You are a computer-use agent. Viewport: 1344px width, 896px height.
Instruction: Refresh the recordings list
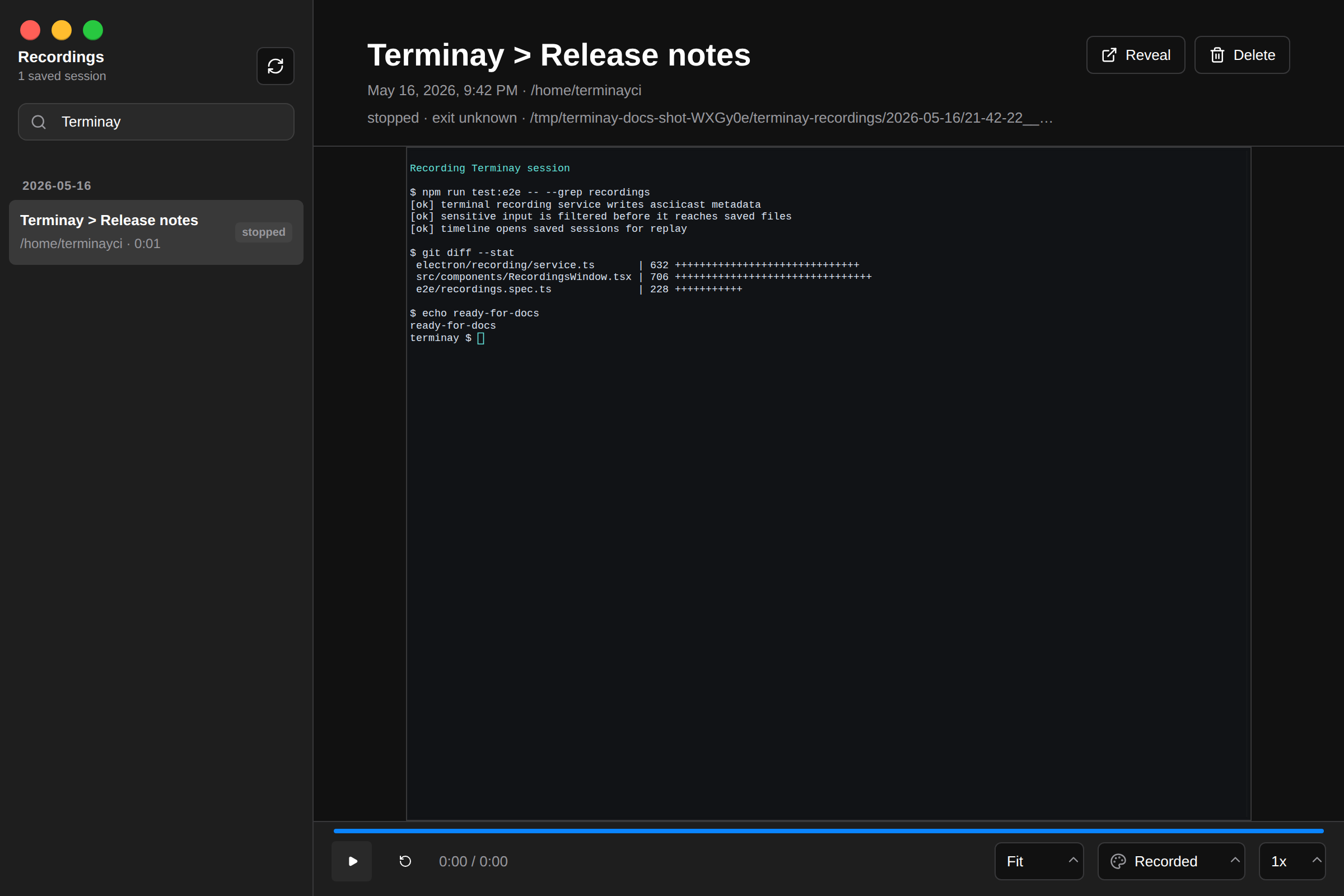click(x=275, y=66)
